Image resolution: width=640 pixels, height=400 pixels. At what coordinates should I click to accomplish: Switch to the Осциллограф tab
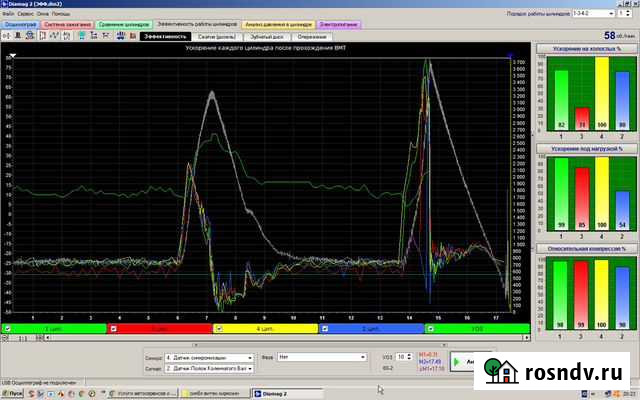point(22,23)
